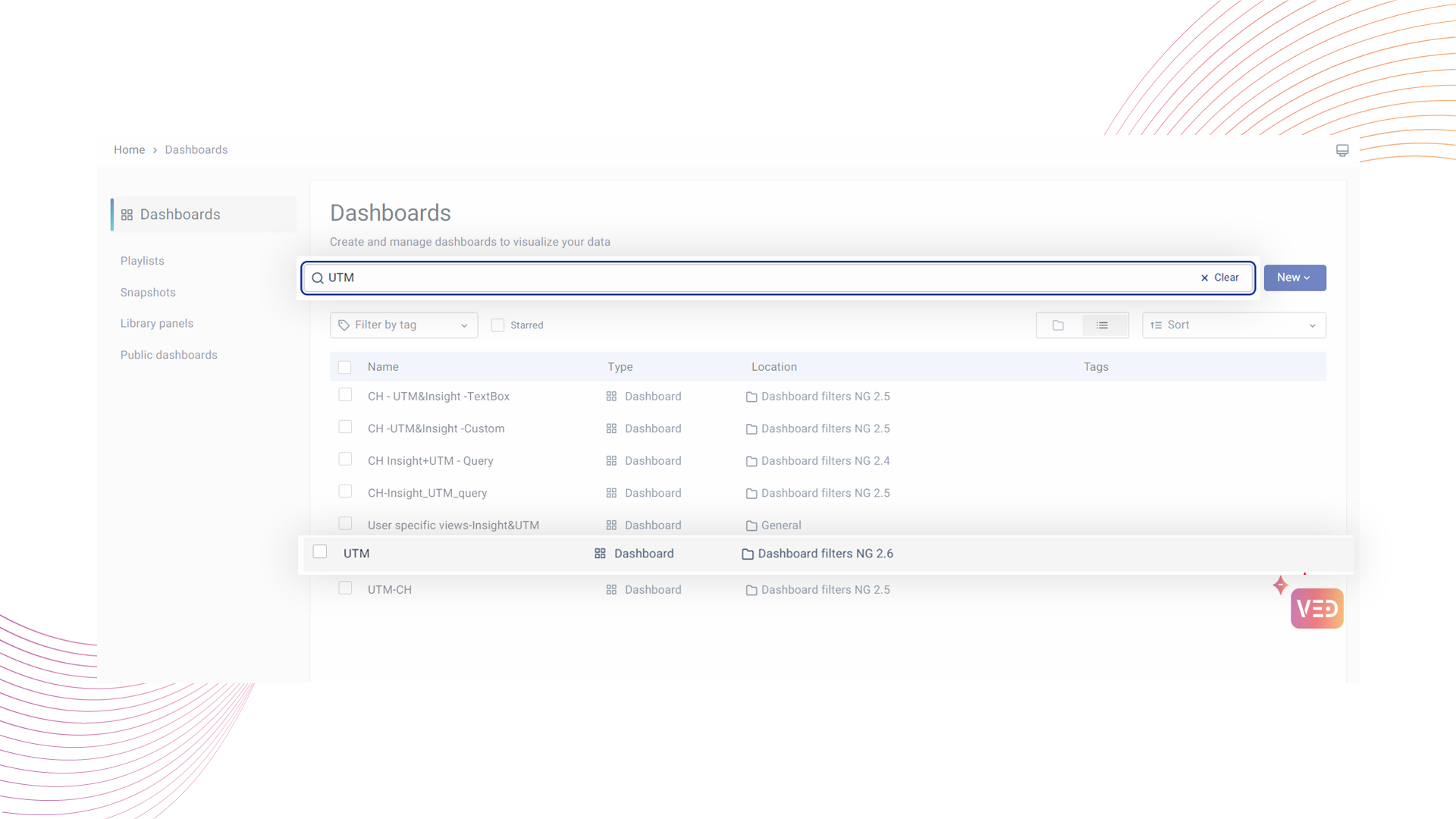
Task: Open Library panels sidebar item
Action: coord(156,324)
